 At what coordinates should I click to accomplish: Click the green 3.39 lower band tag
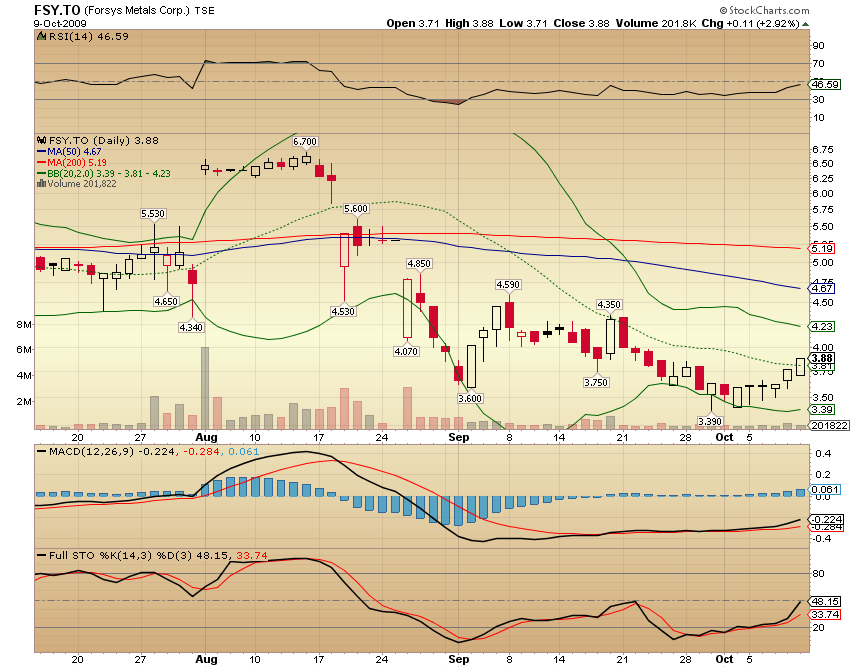point(822,410)
